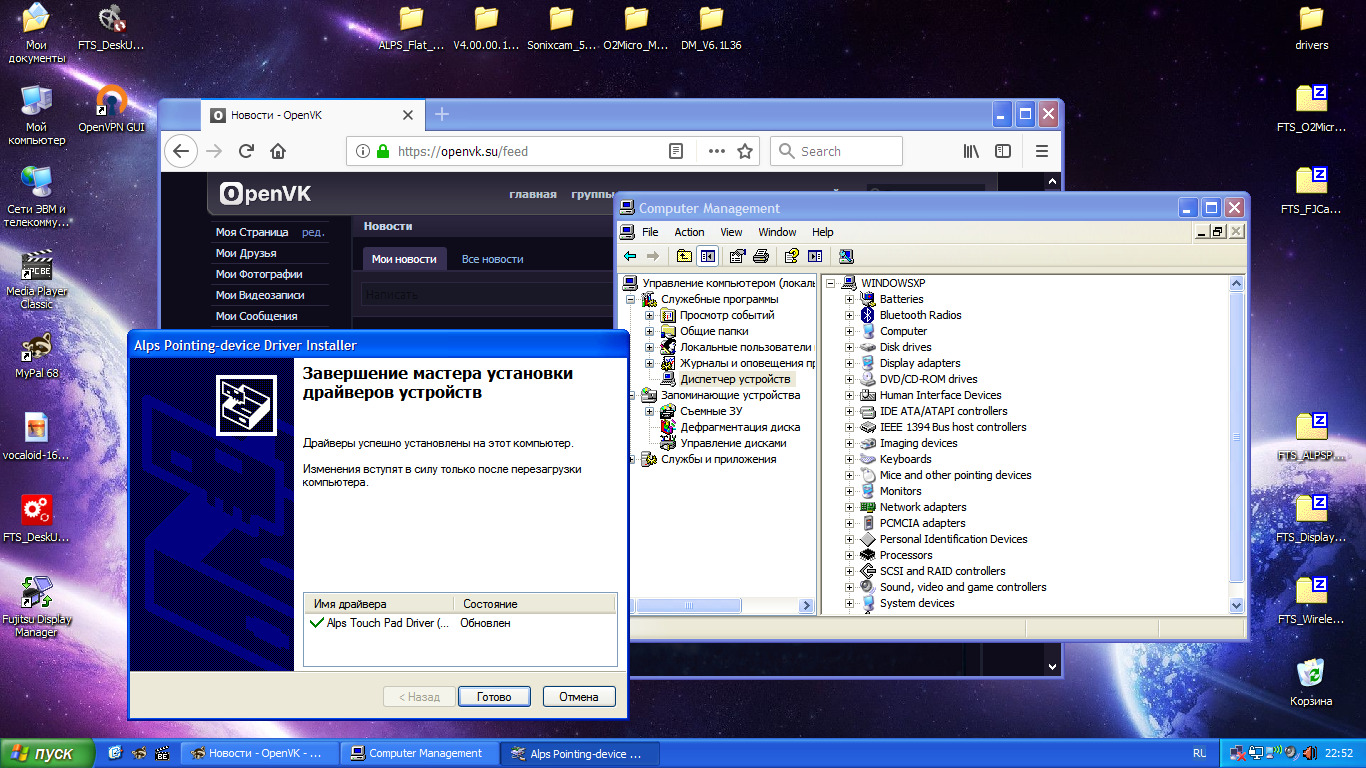Toggle reader view in the address bar

676,151
